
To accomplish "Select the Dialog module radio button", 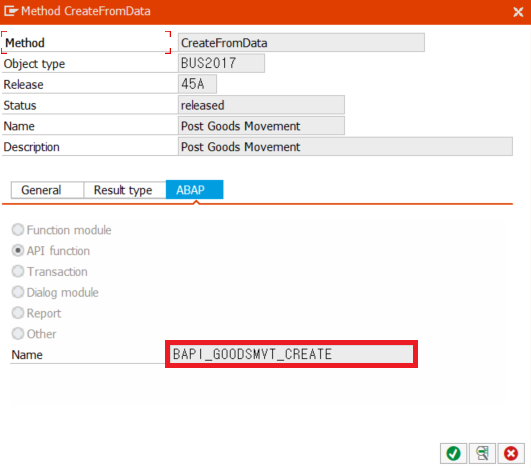I will point(18,292).
